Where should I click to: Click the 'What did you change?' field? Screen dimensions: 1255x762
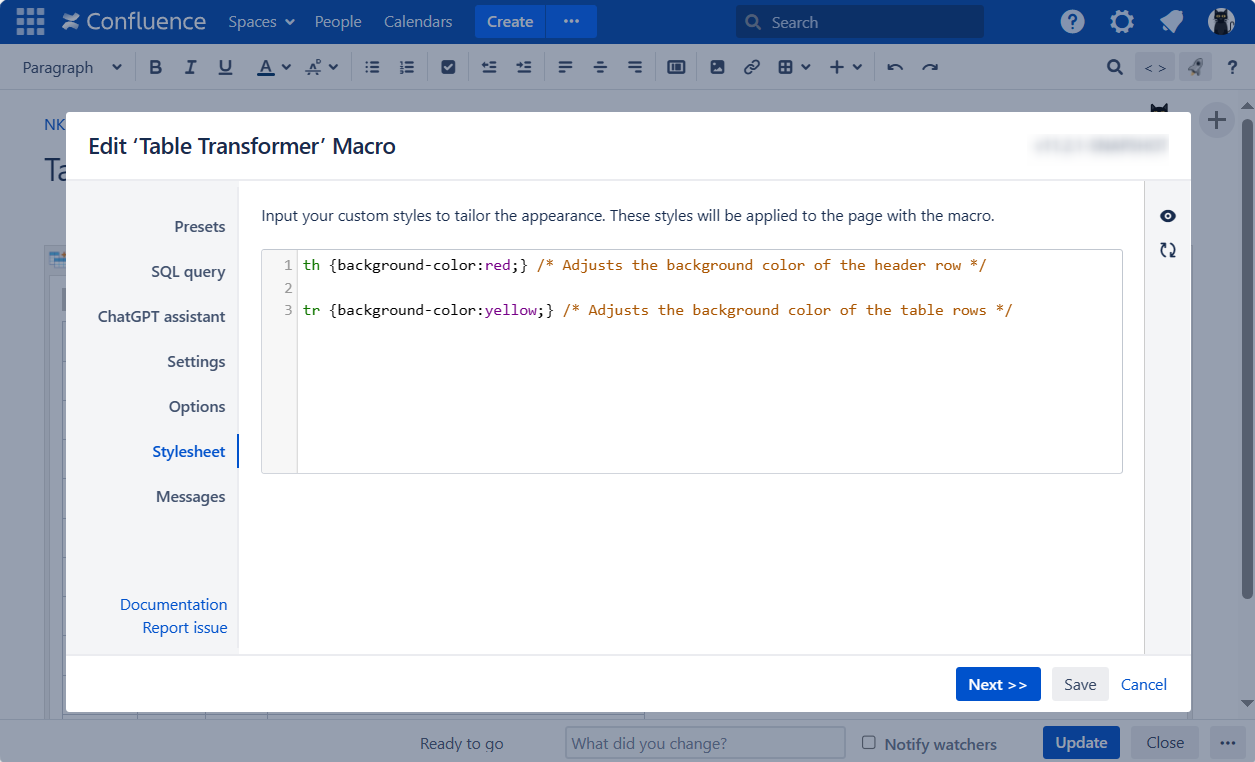705,743
